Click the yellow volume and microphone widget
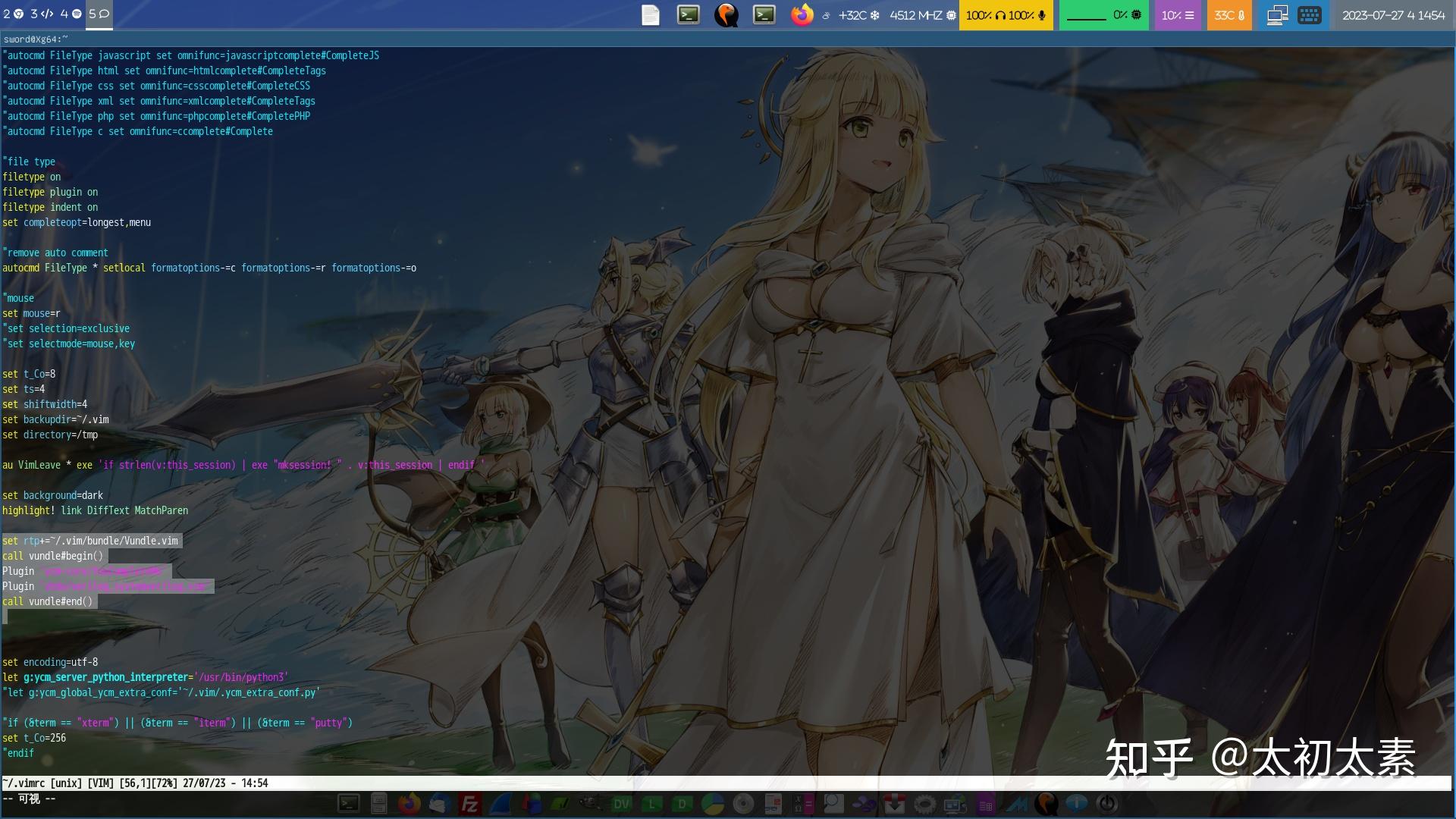The width and height of the screenshot is (1456, 819). pos(1006,14)
